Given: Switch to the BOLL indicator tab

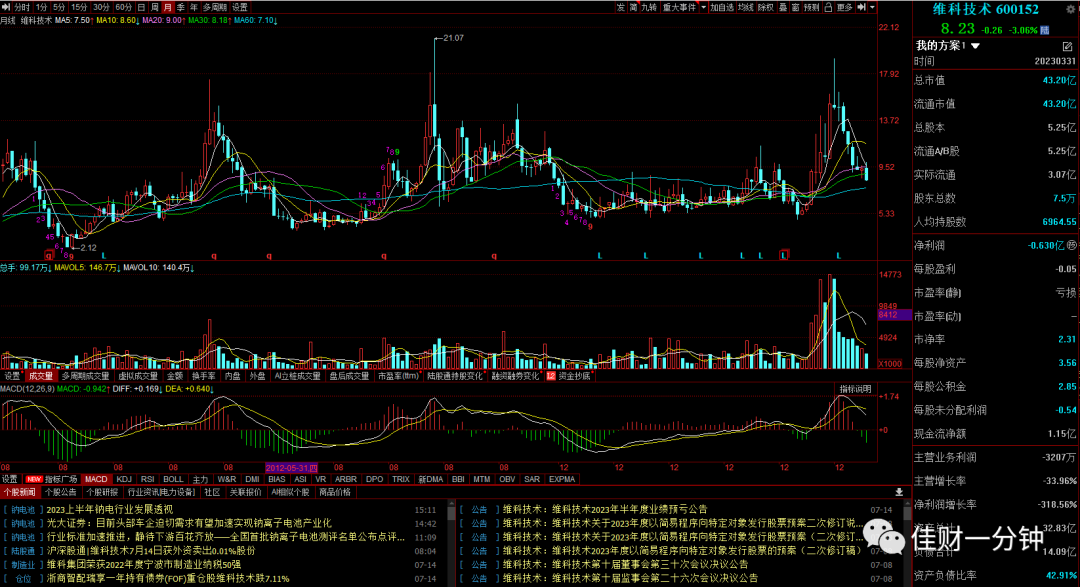Looking at the screenshot, I should coord(174,479).
